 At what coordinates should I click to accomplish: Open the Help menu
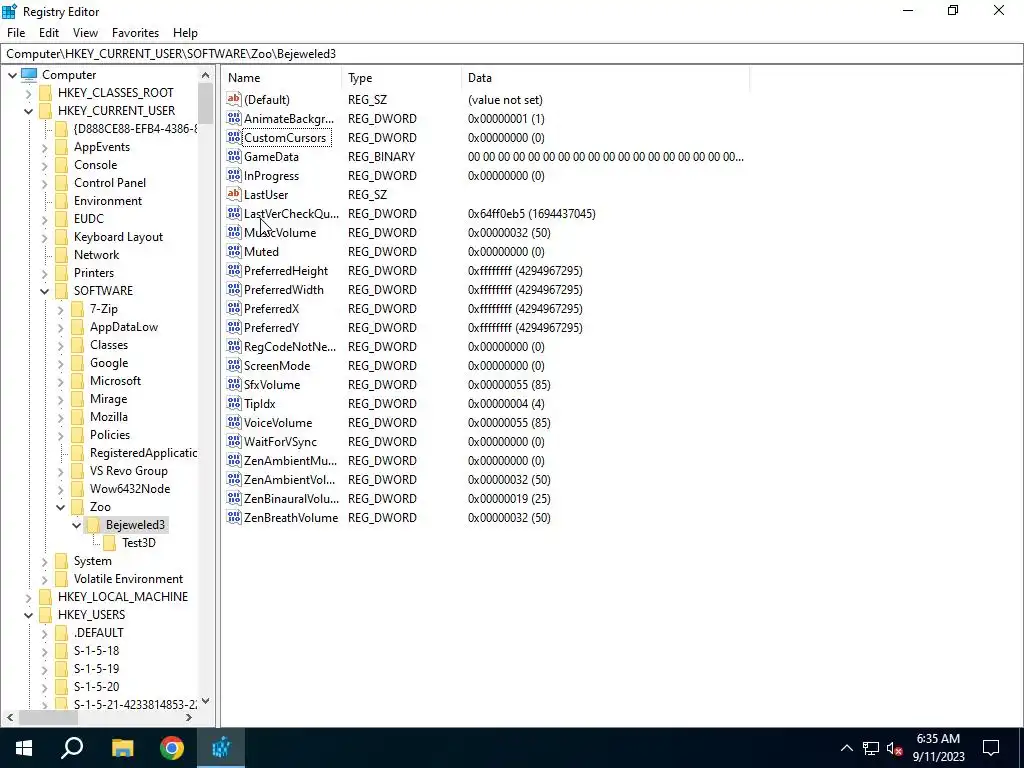pos(185,33)
